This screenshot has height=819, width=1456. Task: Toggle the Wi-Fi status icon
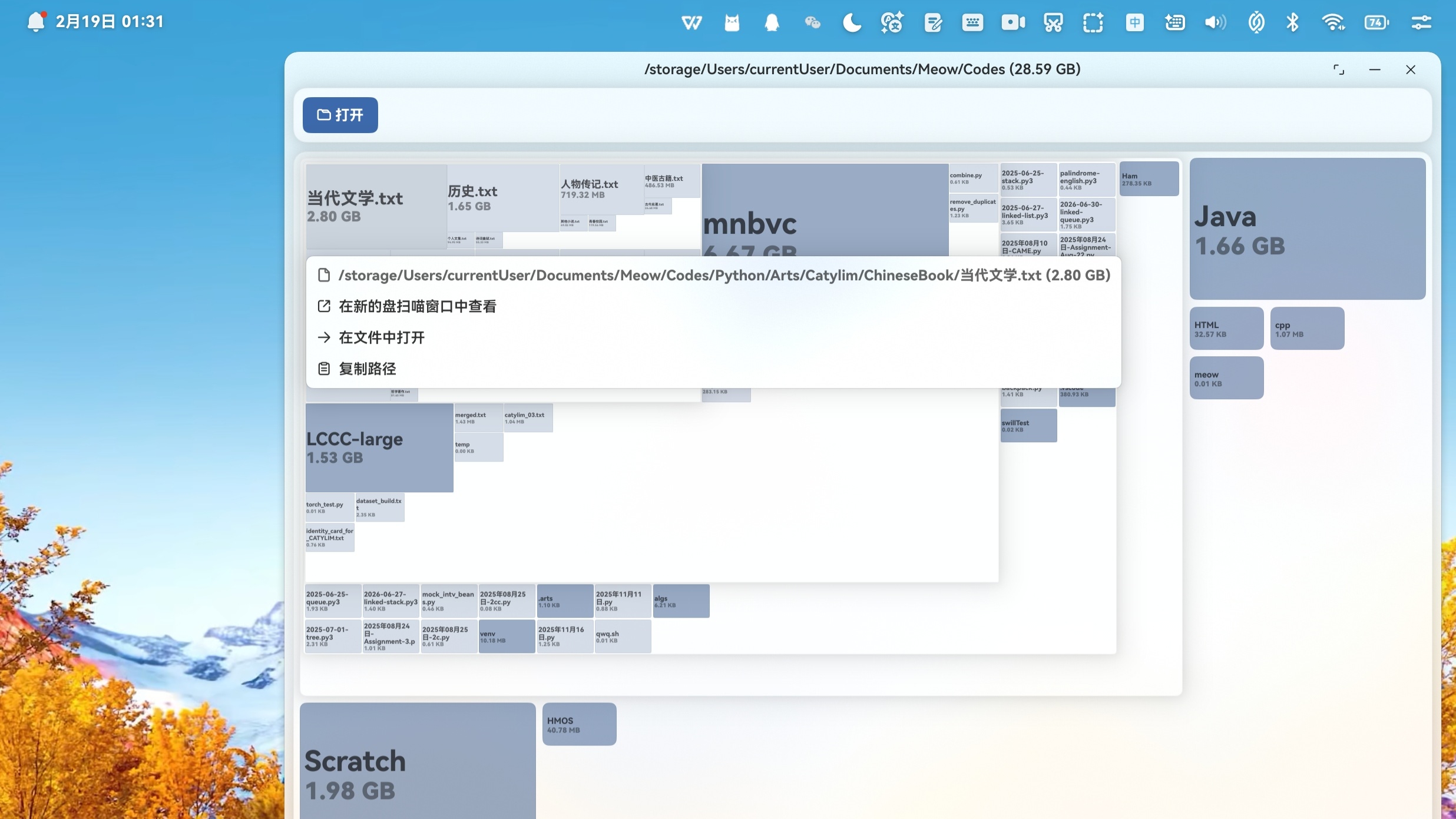(1333, 23)
